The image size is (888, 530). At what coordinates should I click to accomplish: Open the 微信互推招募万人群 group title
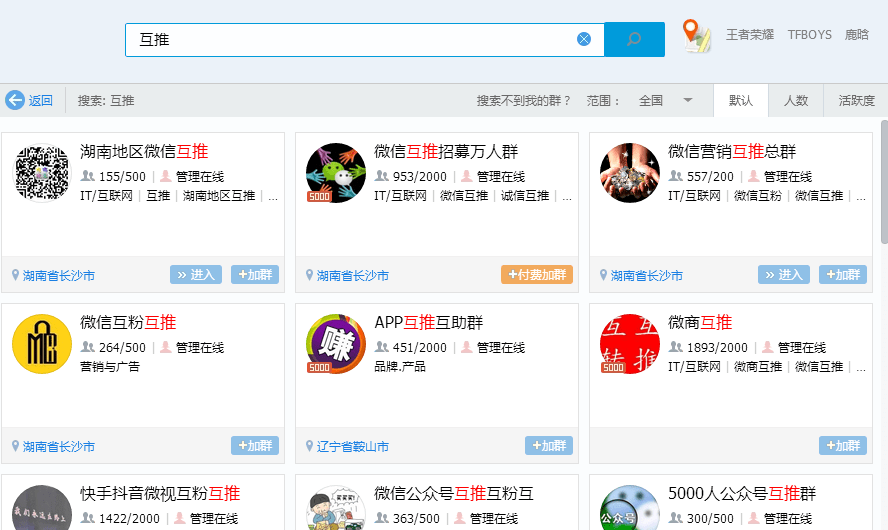pyautogui.click(x=446, y=151)
